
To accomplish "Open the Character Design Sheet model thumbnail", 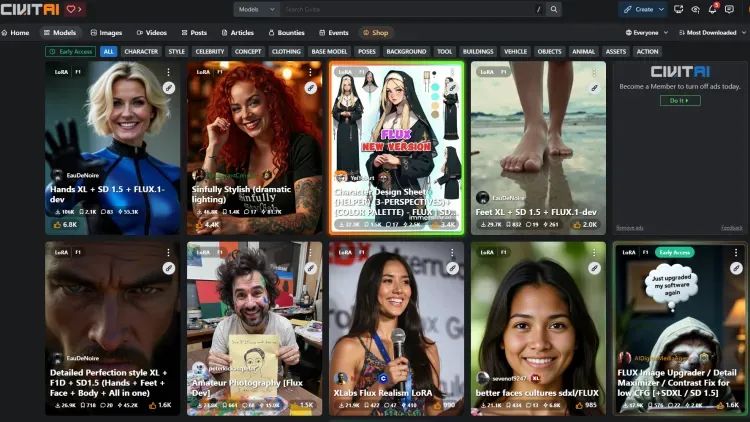I will (x=397, y=148).
